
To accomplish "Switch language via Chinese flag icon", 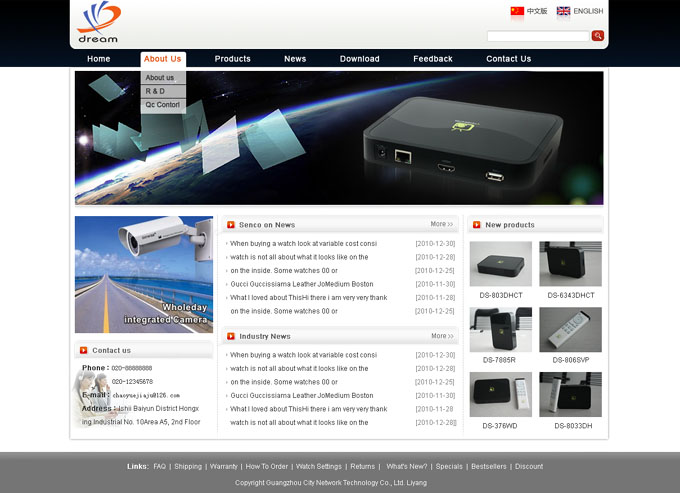I will tap(517, 11).
